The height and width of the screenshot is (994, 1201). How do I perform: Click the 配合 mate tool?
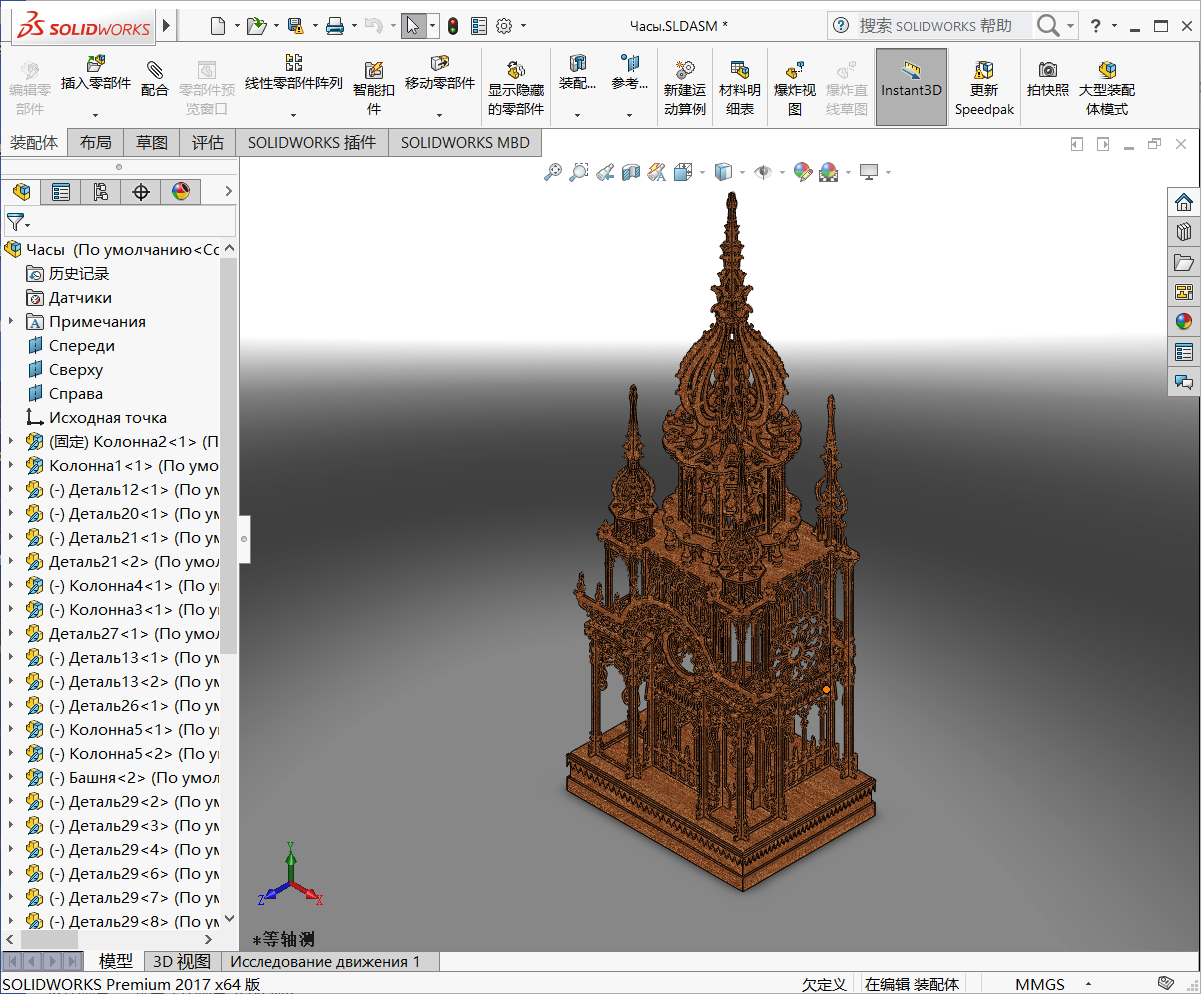(x=155, y=78)
